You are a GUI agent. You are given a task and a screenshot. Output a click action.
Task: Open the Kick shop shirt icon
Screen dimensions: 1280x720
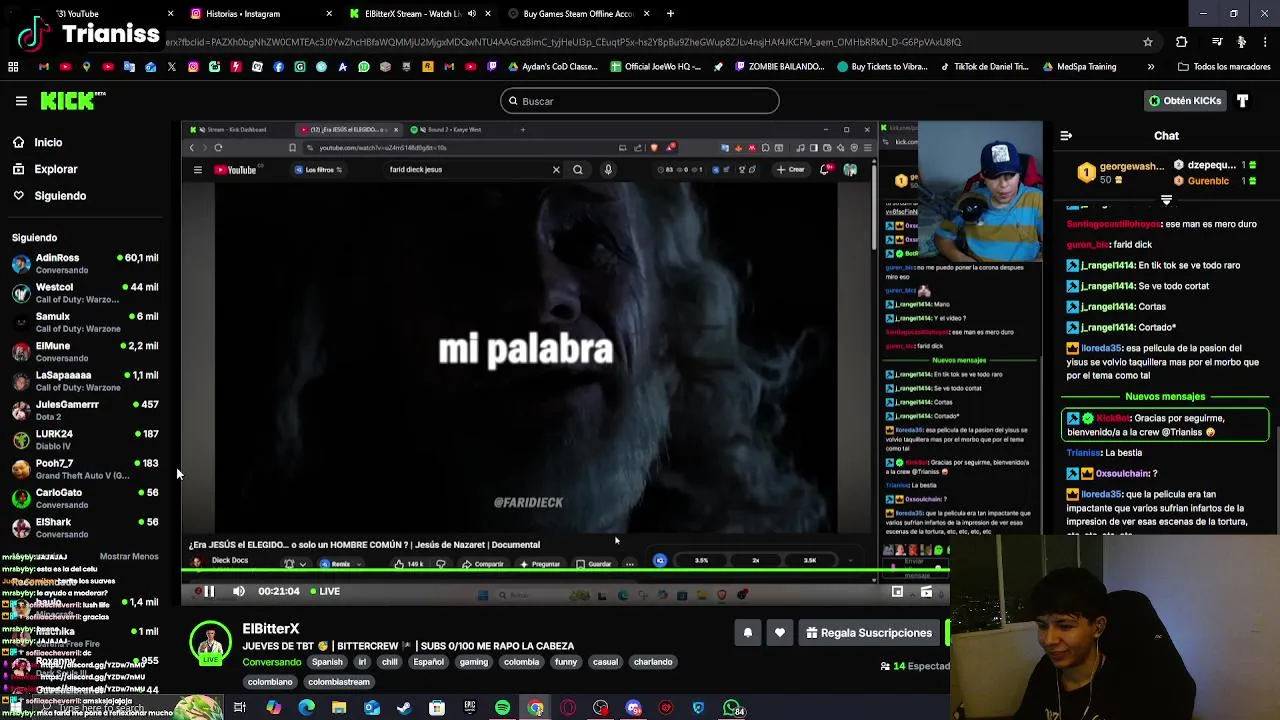pyautogui.click(x=1243, y=101)
